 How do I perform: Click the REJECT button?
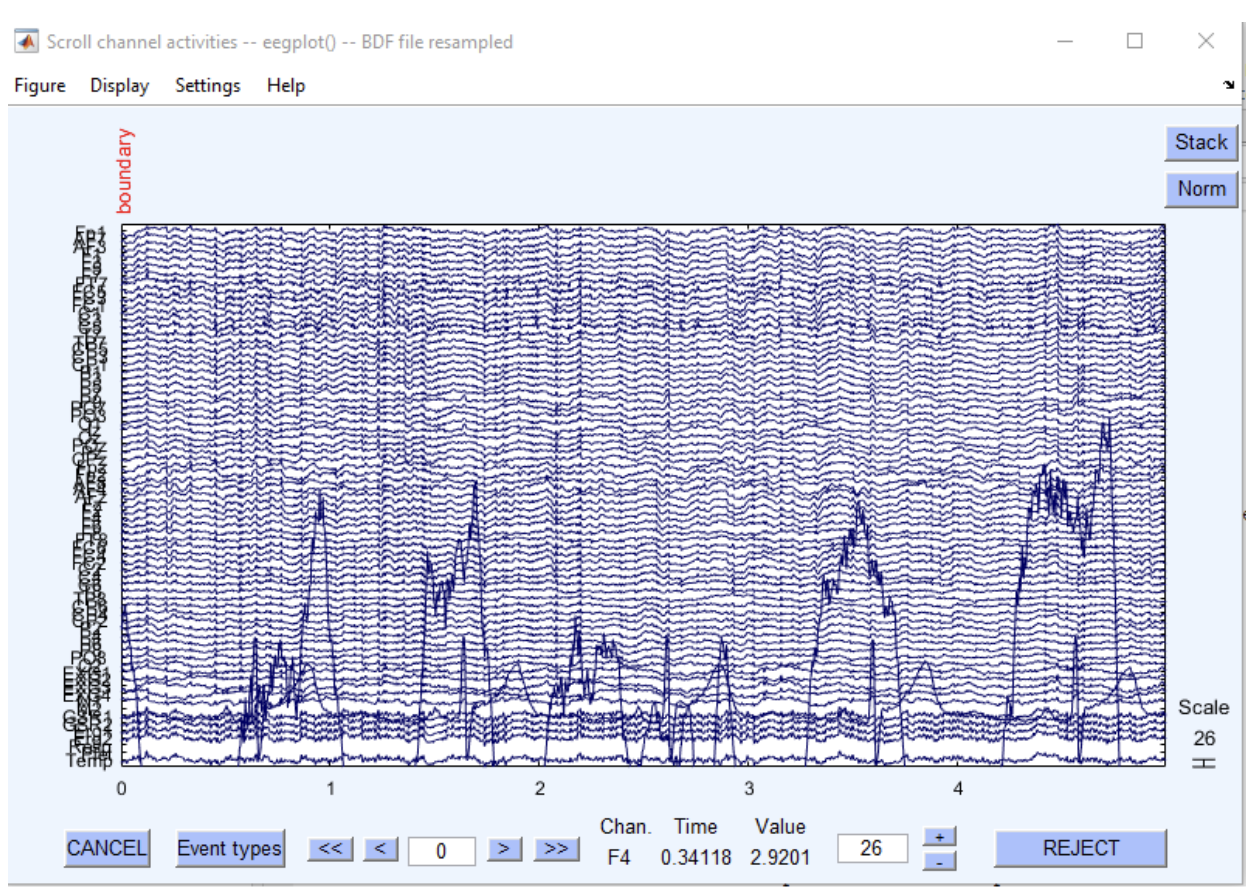(1080, 848)
